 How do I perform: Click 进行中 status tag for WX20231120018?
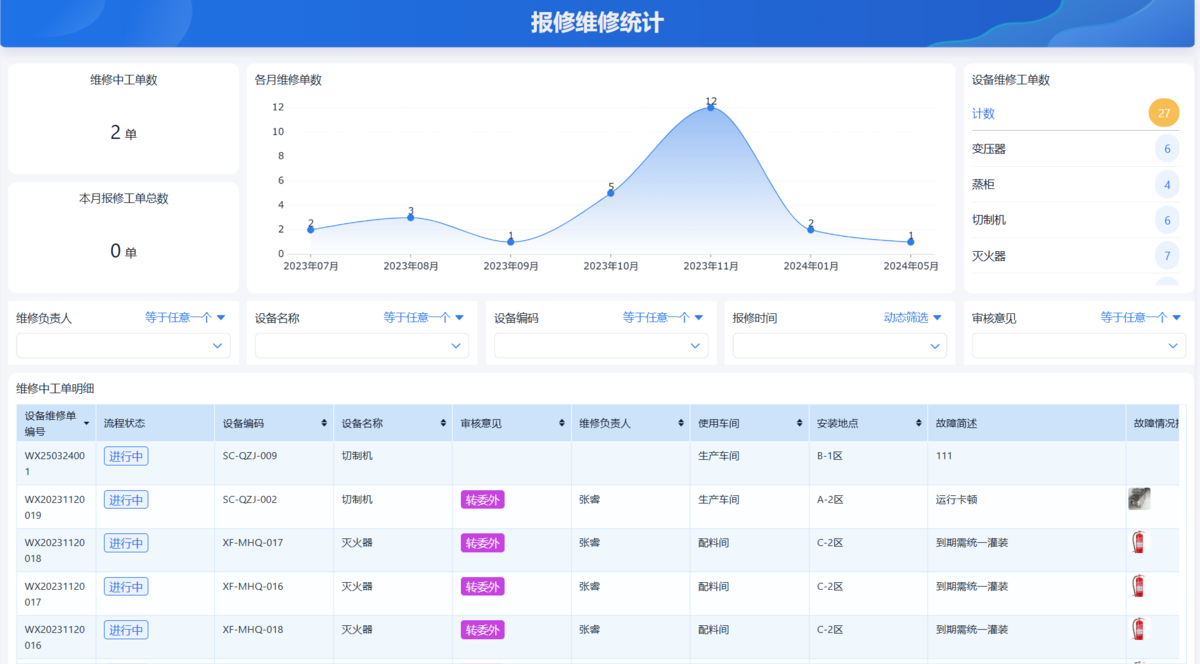pos(126,543)
